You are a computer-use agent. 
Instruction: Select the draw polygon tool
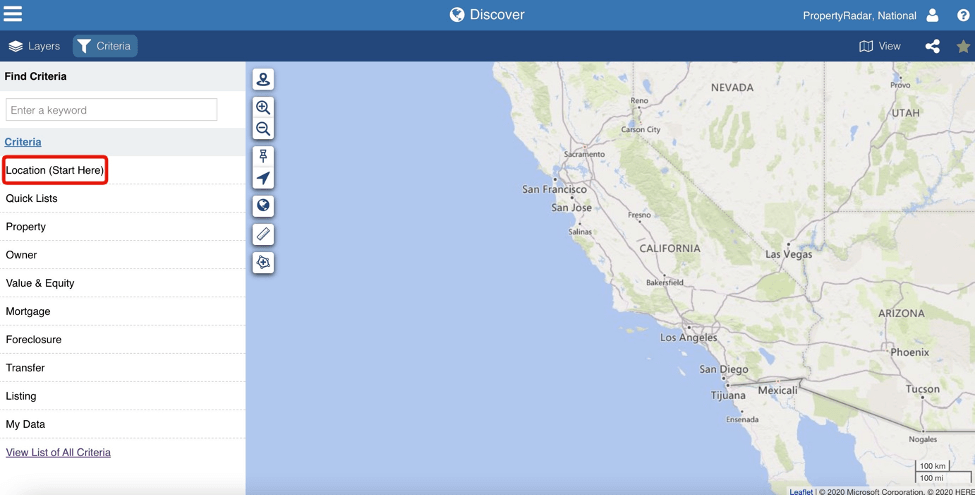264,262
